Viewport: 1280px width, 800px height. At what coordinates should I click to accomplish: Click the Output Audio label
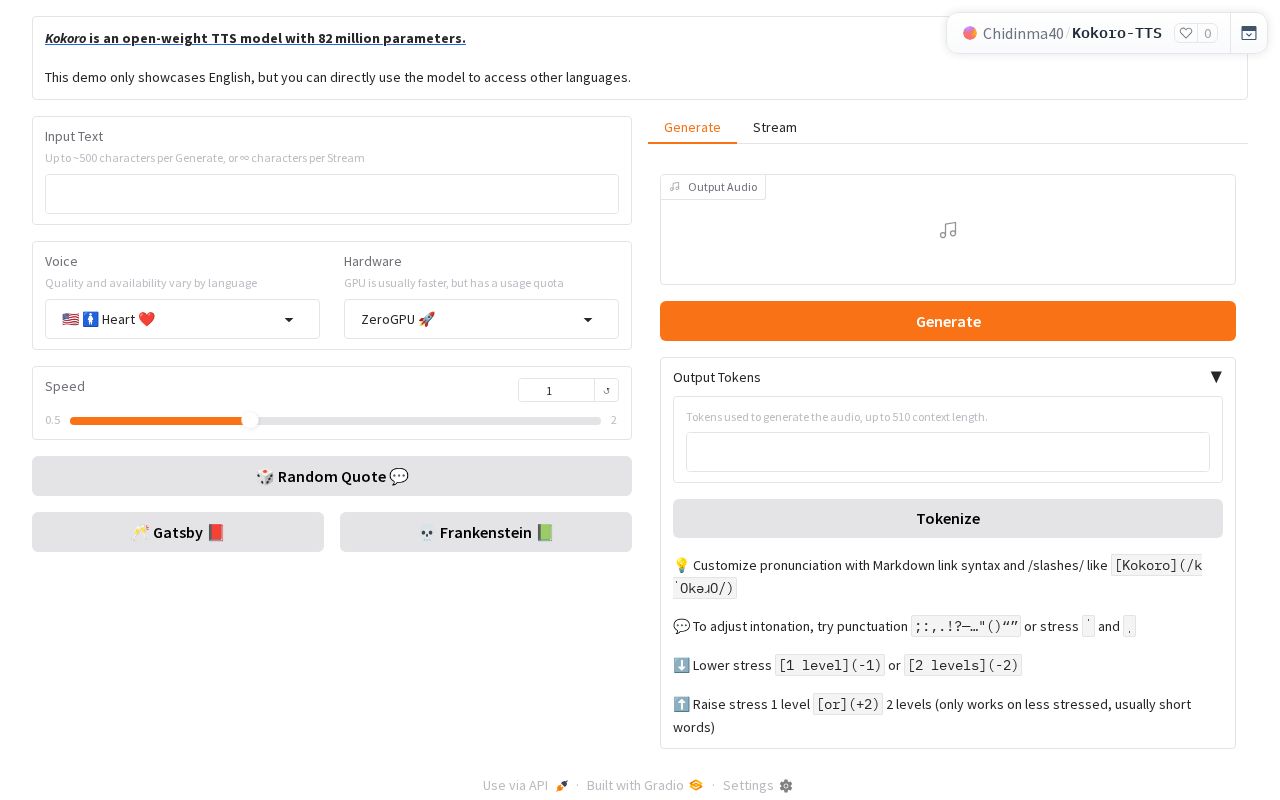coord(713,187)
